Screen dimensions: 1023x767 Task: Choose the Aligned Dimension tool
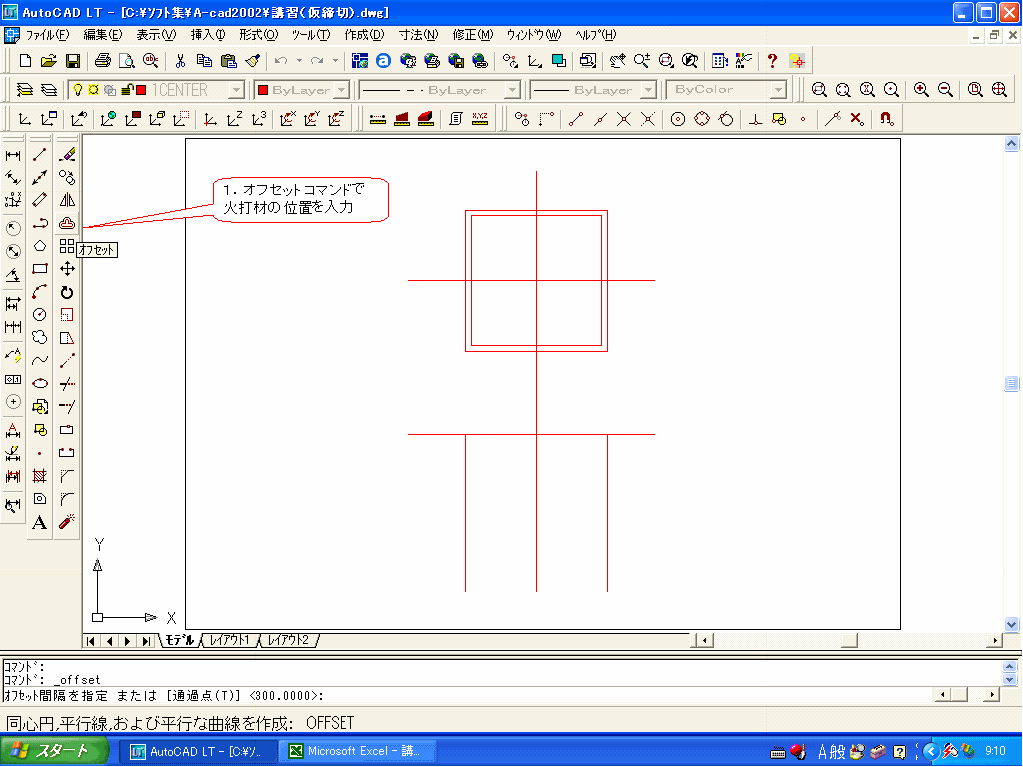(13, 177)
